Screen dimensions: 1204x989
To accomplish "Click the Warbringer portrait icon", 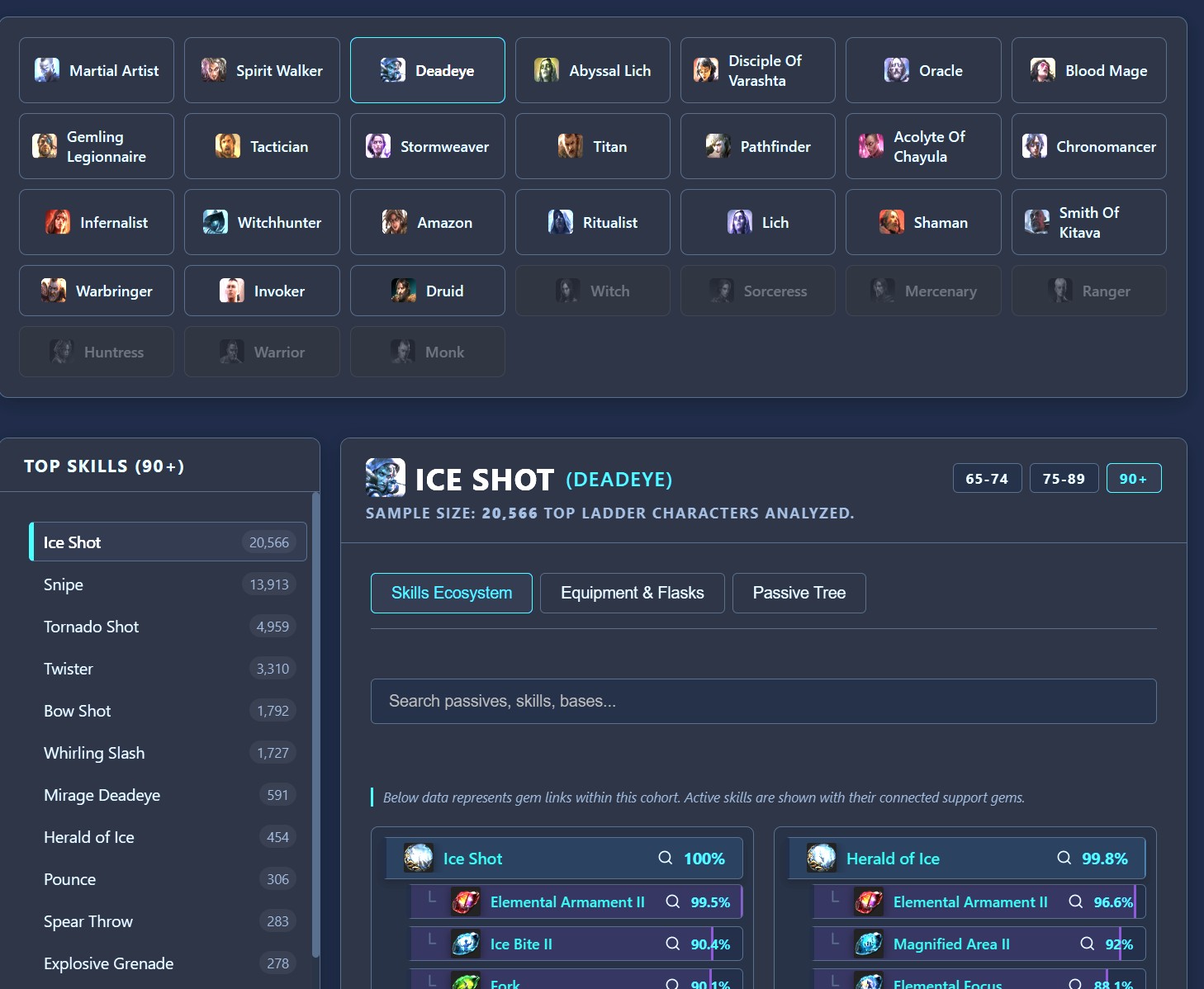I will tap(54, 291).
